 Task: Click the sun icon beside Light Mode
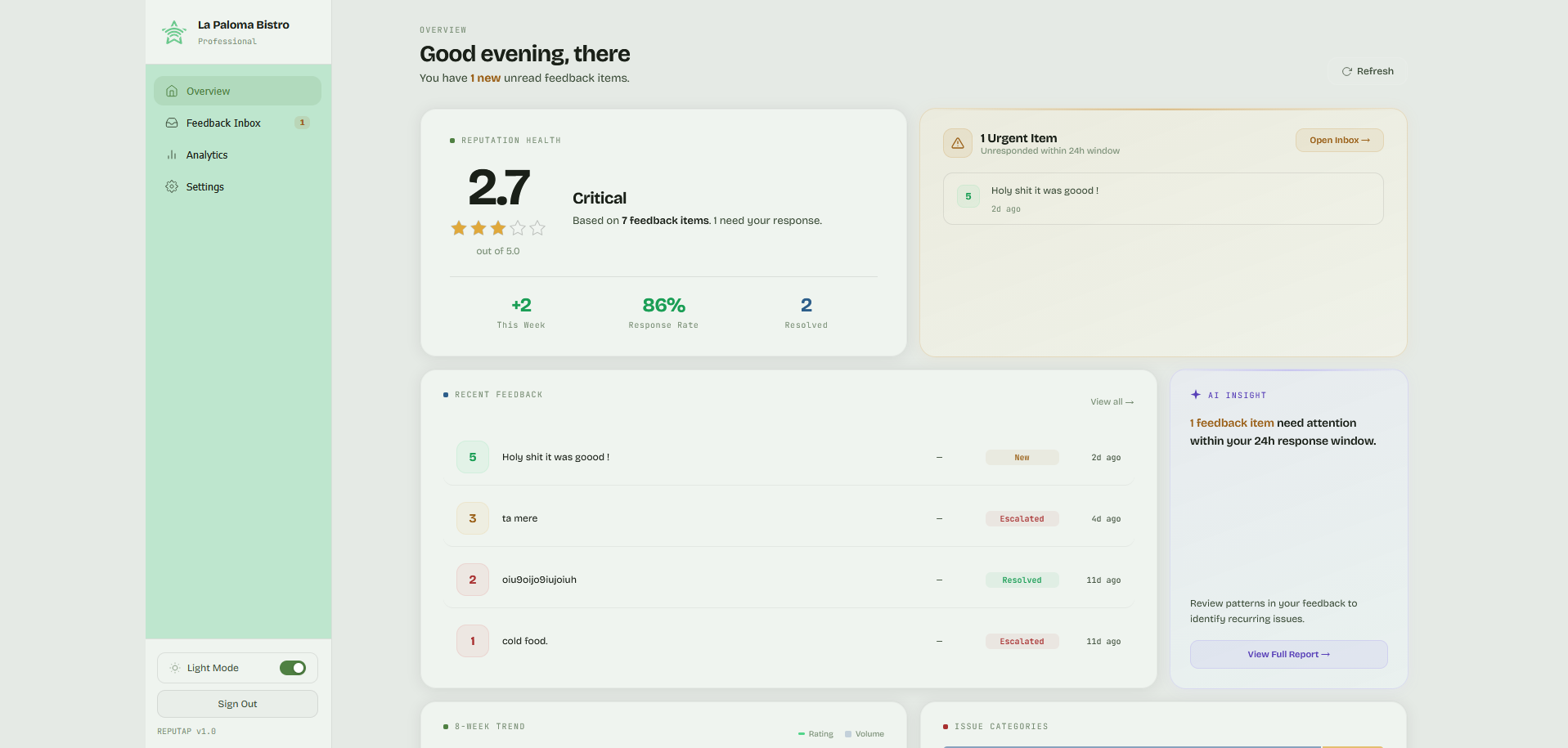pyautogui.click(x=174, y=668)
